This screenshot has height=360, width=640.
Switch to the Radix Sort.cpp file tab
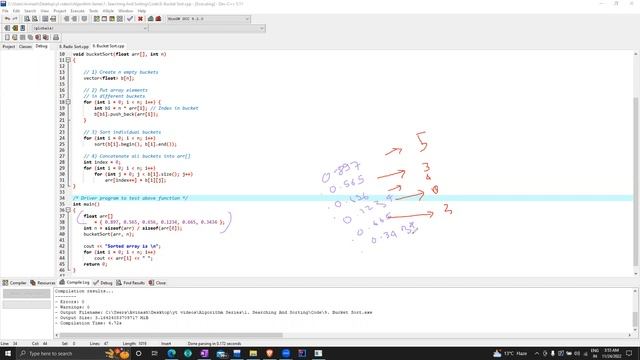tap(74, 47)
